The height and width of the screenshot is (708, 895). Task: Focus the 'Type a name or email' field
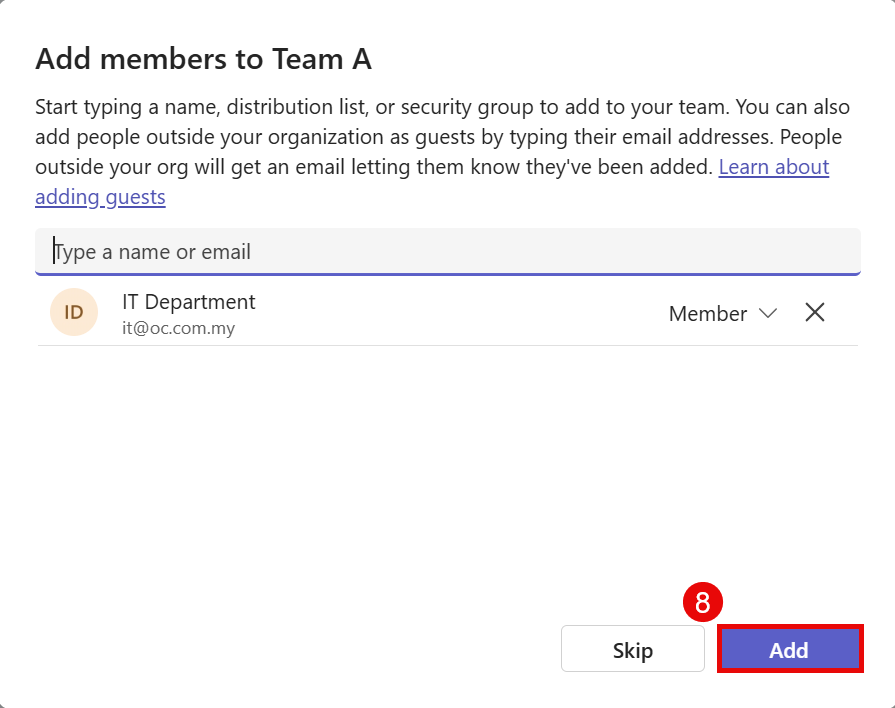coord(448,252)
